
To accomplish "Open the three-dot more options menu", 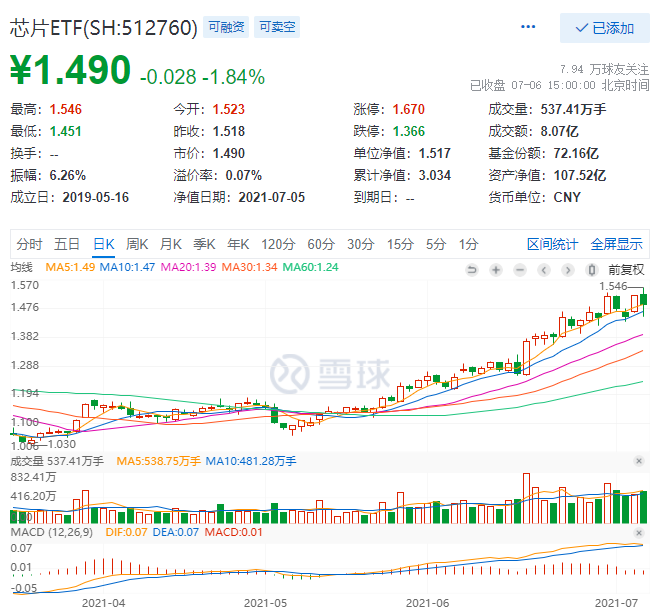I will (528, 27).
